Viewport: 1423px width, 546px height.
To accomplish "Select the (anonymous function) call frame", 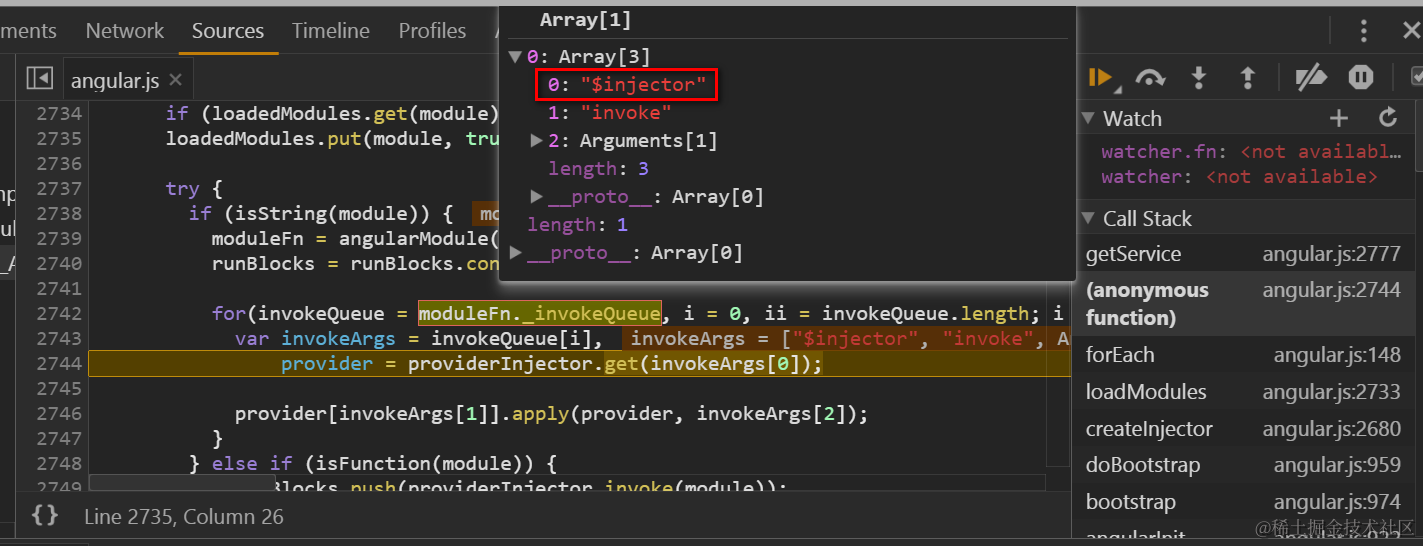I will click(1247, 304).
